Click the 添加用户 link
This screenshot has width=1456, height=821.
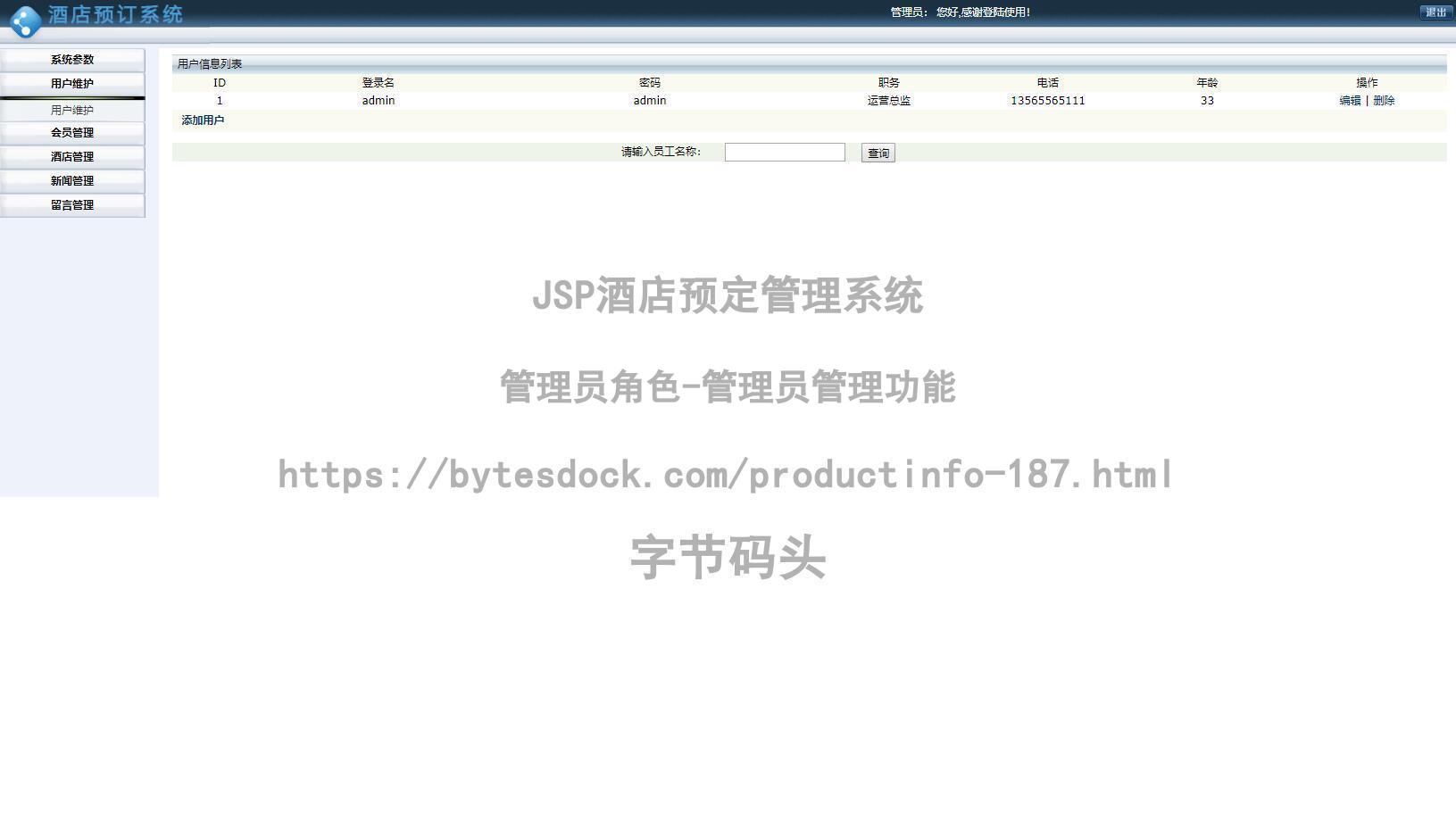point(203,120)
